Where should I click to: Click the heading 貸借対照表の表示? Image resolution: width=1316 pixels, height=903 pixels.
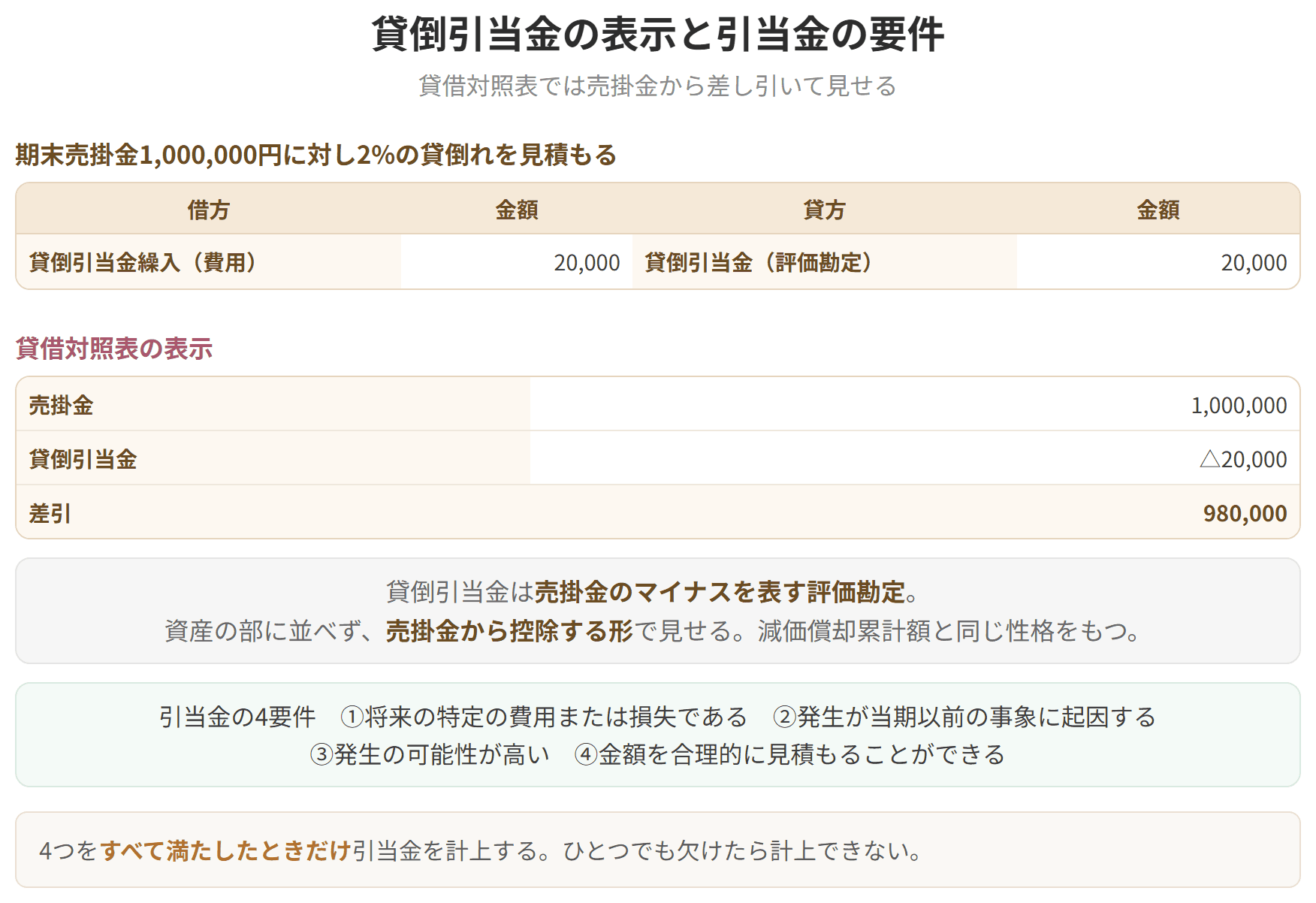tap(114, 349)
